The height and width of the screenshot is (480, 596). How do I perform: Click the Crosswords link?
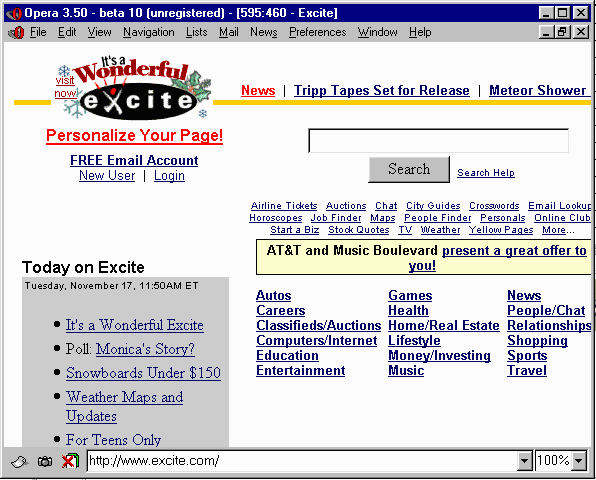tap(494, 206)
